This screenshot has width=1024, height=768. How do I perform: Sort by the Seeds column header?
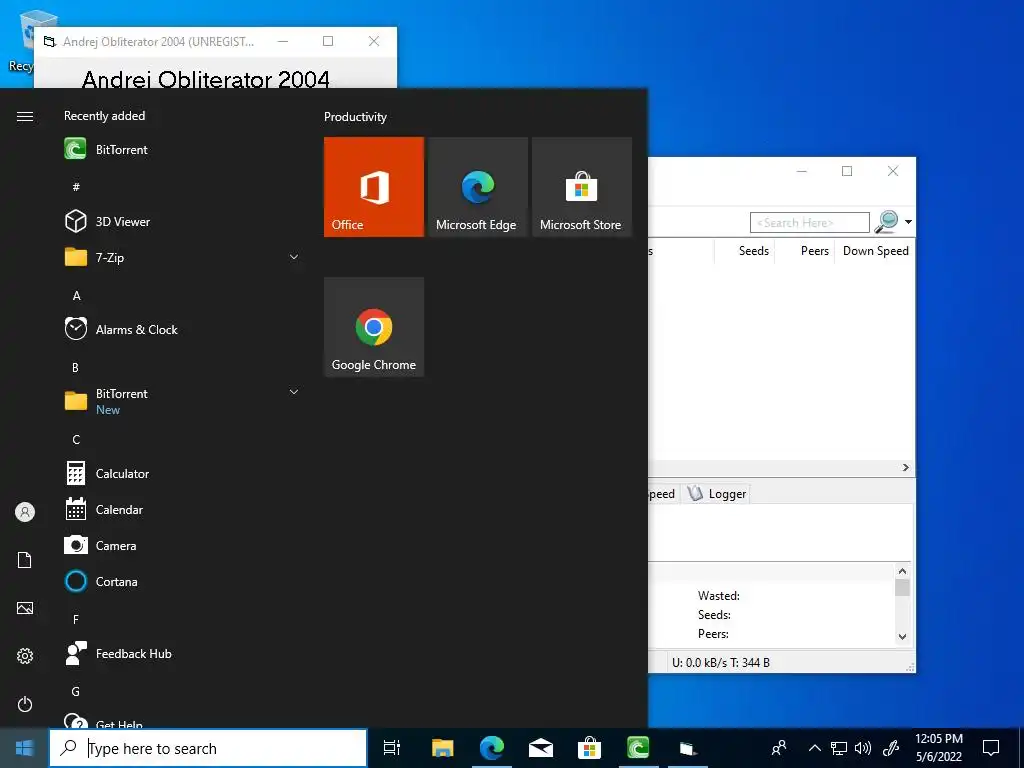(x=745, y=251)
